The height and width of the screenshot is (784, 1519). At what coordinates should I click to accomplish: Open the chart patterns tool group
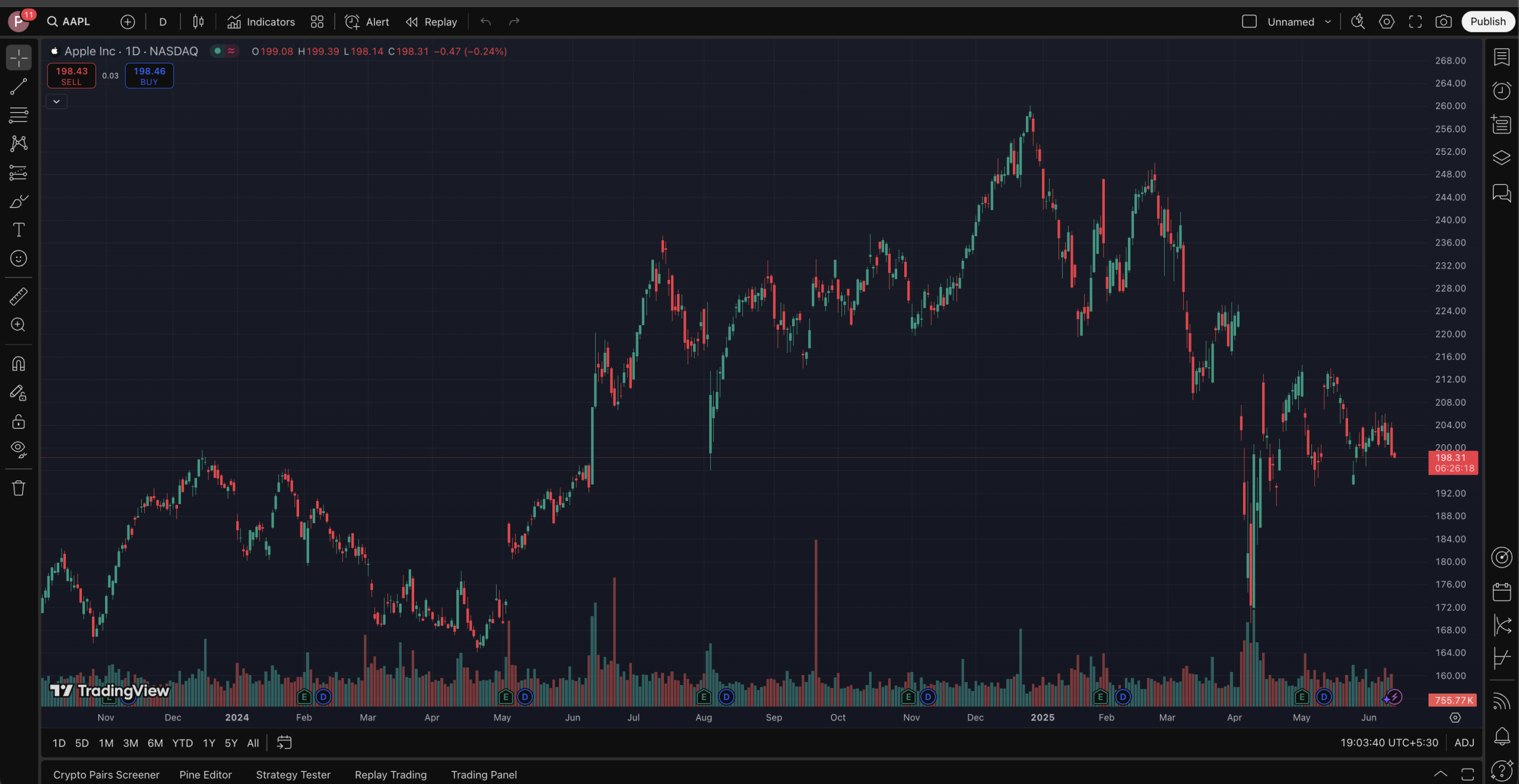[x=18, y=144]
